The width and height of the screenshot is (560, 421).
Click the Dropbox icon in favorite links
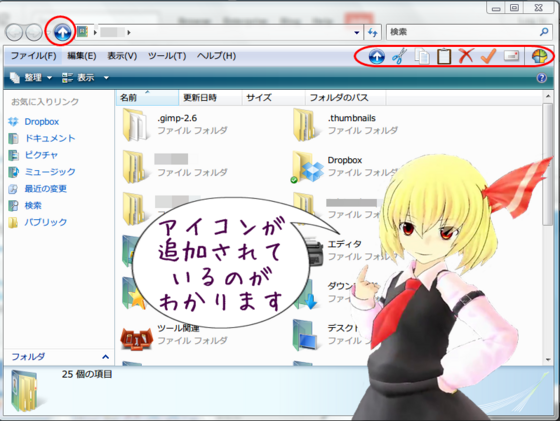coord(13,122)
